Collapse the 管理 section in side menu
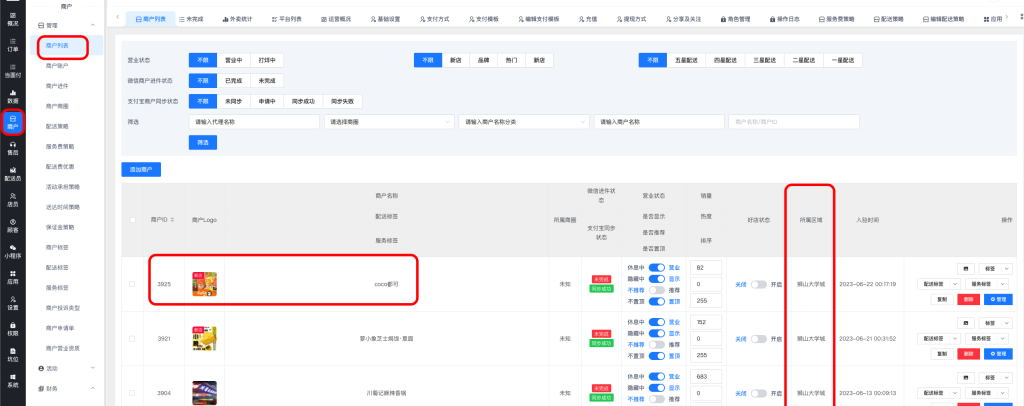This screenshot has height=406, width=1024. click(x=92, y=23)
